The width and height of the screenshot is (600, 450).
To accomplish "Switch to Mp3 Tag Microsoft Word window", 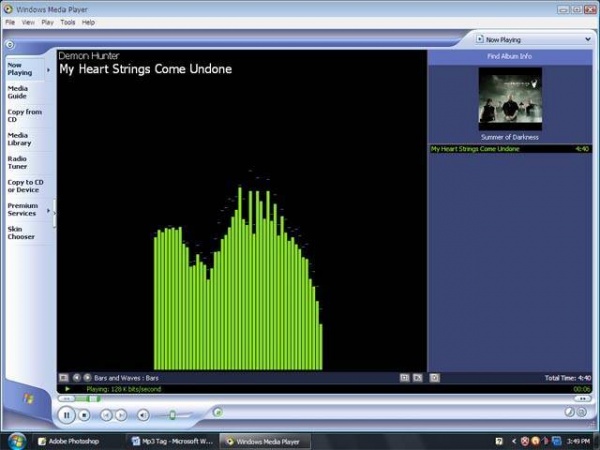I will point(172,441).
